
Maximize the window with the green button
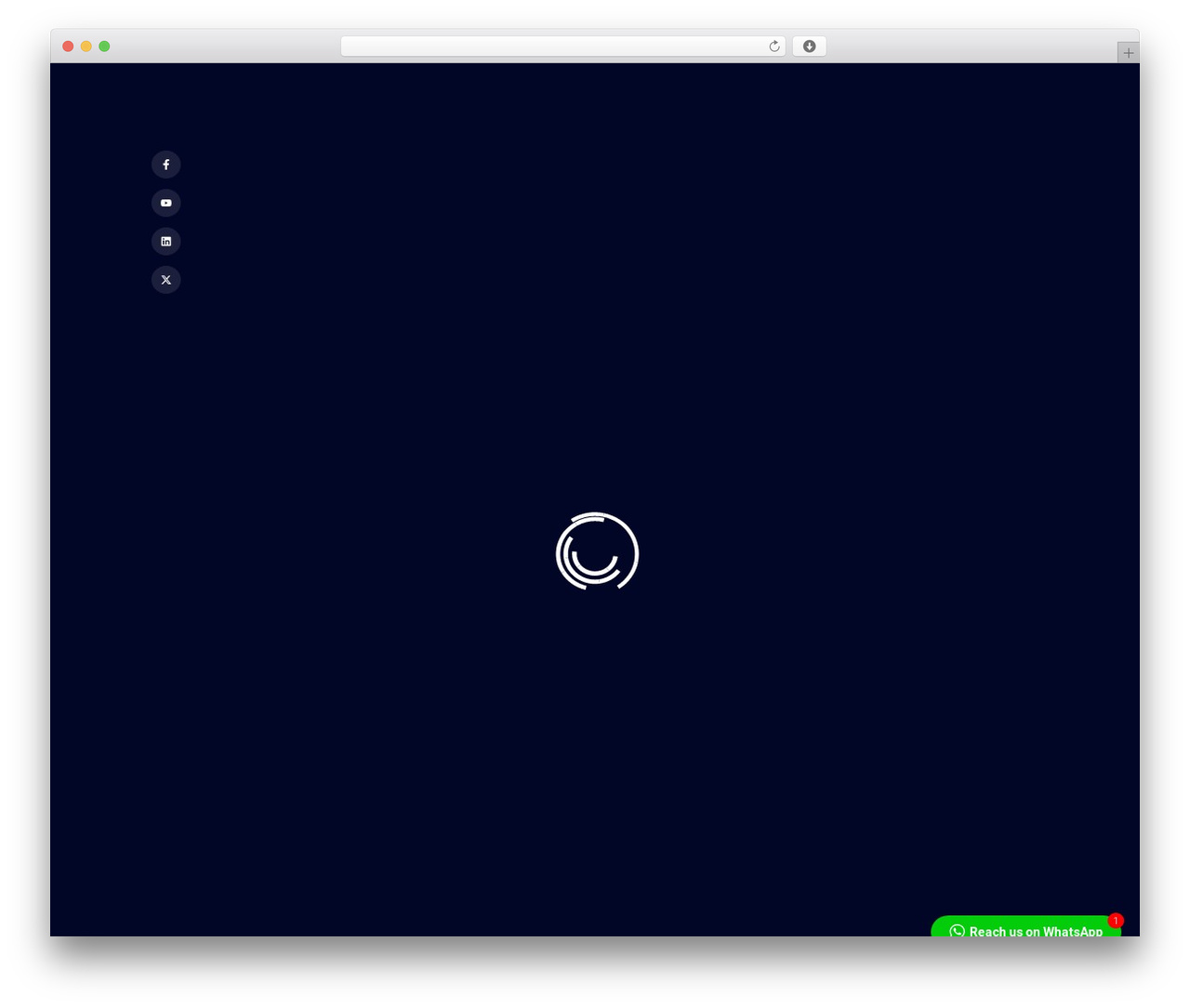tap(104, 46)
